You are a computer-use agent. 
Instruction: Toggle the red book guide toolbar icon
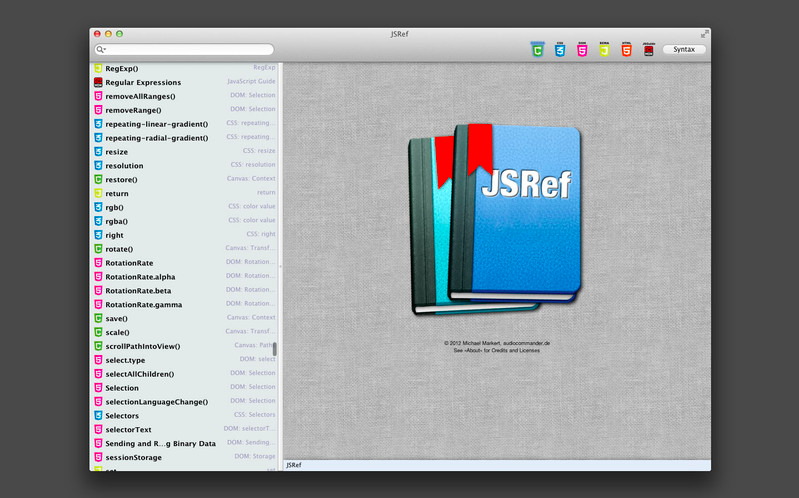(x=649, y=49)
